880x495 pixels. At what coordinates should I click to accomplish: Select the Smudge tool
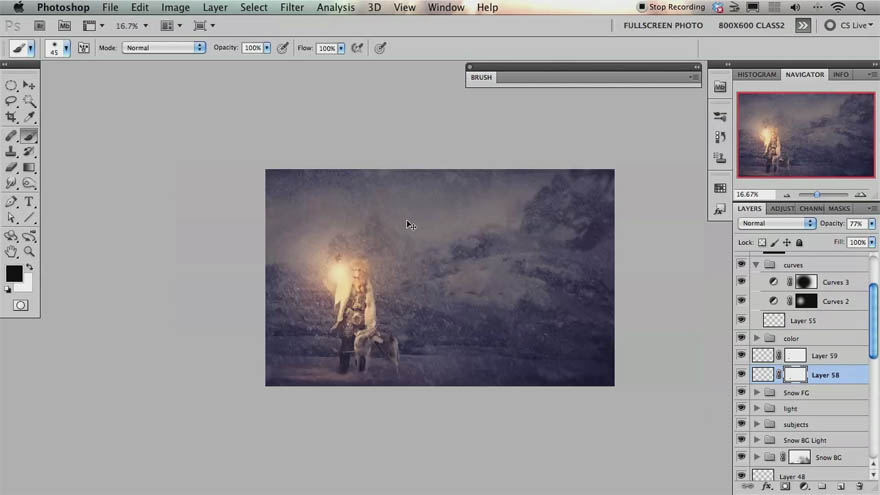(x=11, y=183)
